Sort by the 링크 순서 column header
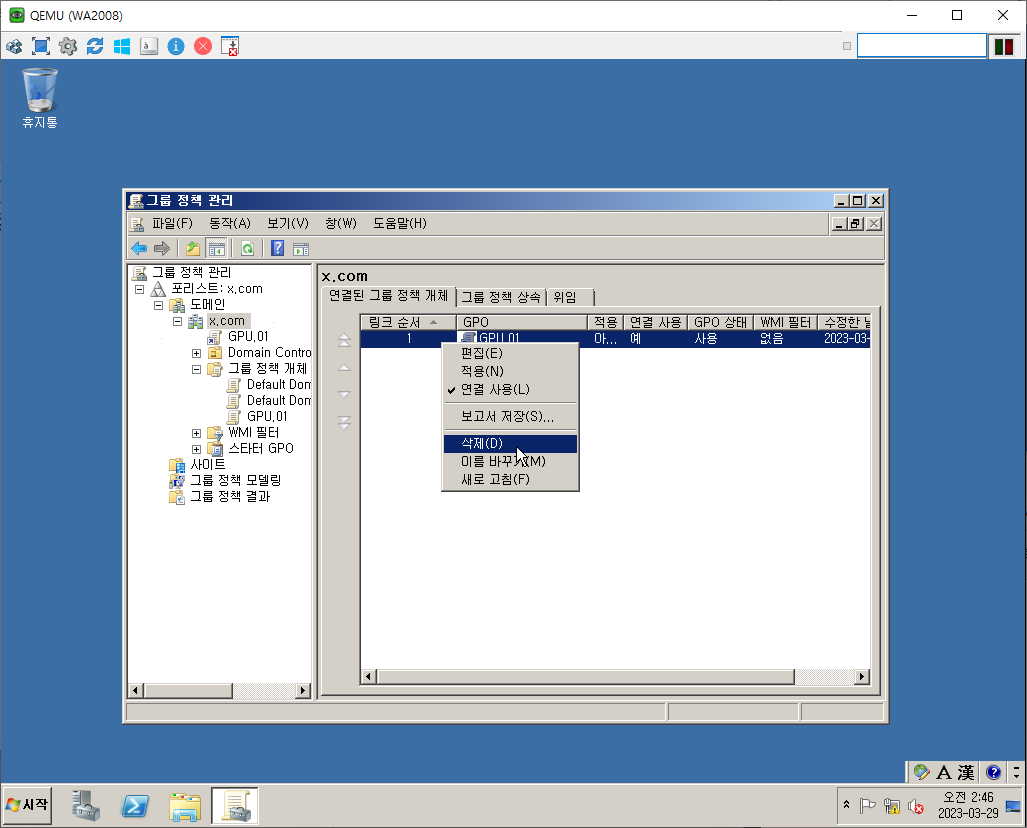Viewport: 1027px width, 828px height. [x=408, y=322]
